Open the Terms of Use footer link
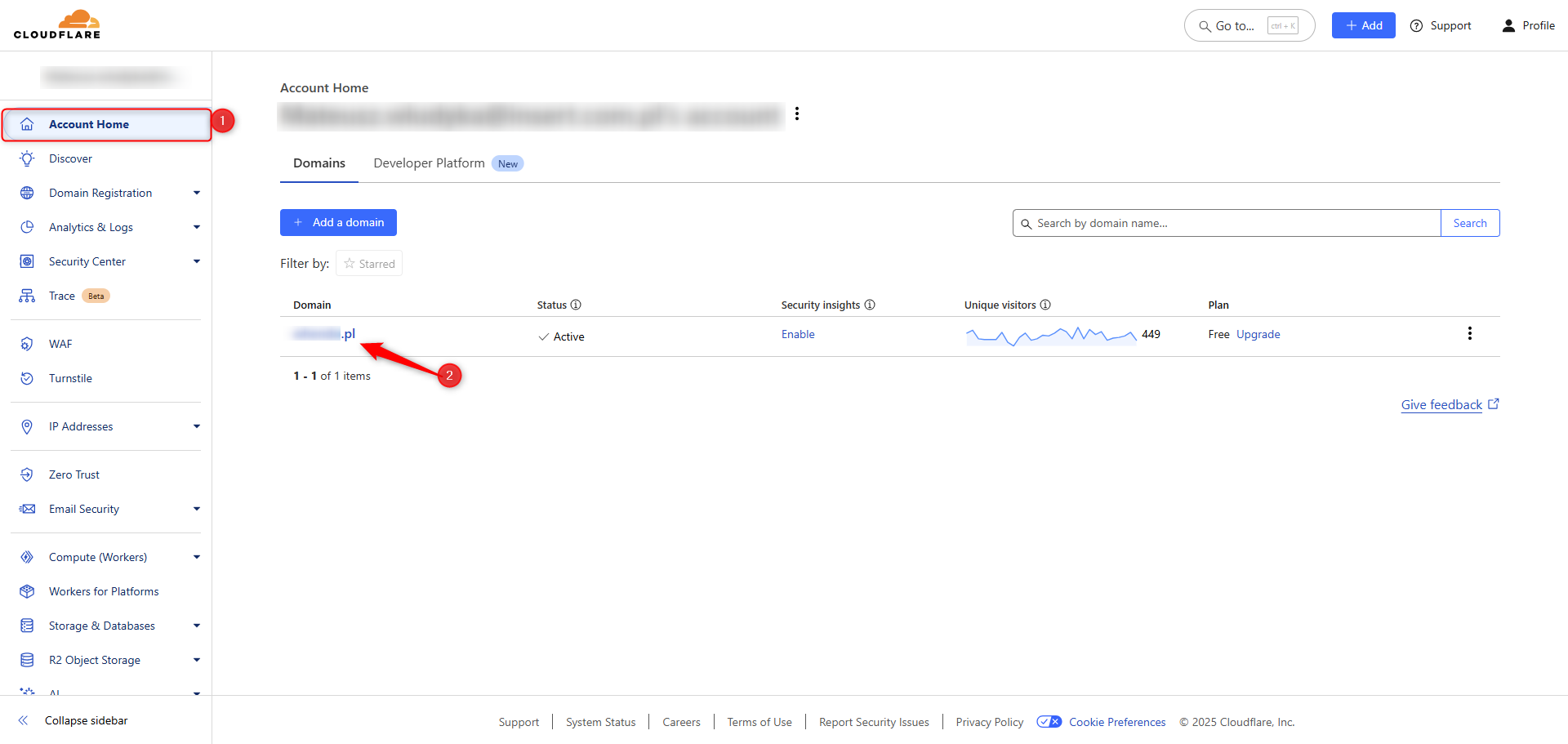The height and width of the screenshot is (744, 1568). 759,722
